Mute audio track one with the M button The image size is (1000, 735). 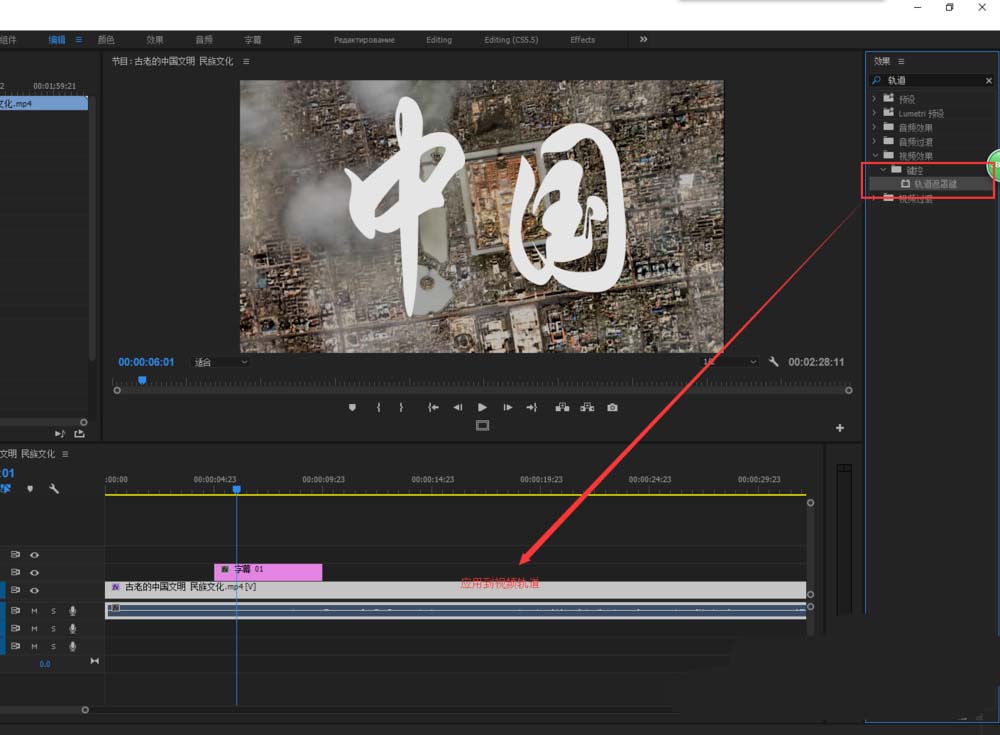pos(33,610)
